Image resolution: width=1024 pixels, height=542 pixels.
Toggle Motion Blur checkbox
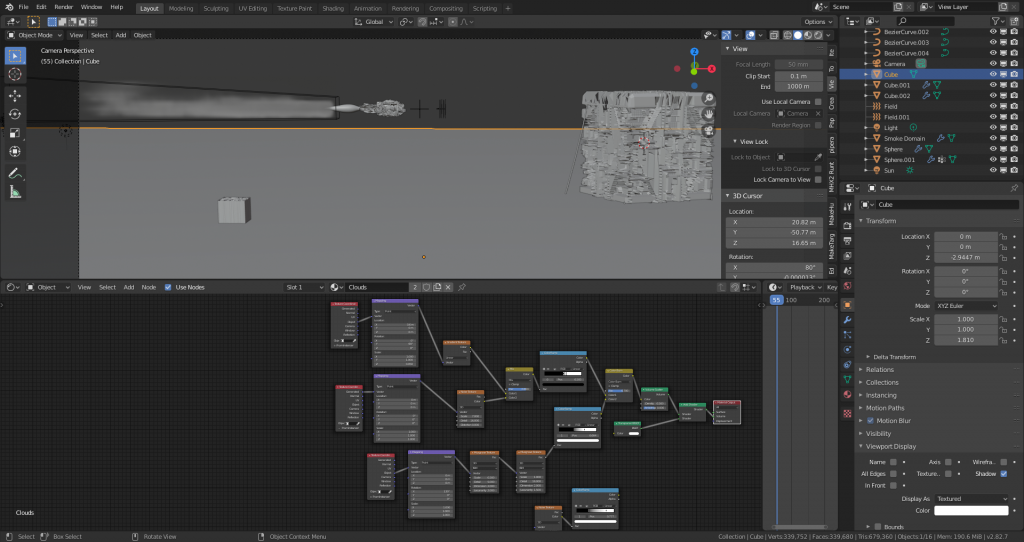click(x=870, y=421)
